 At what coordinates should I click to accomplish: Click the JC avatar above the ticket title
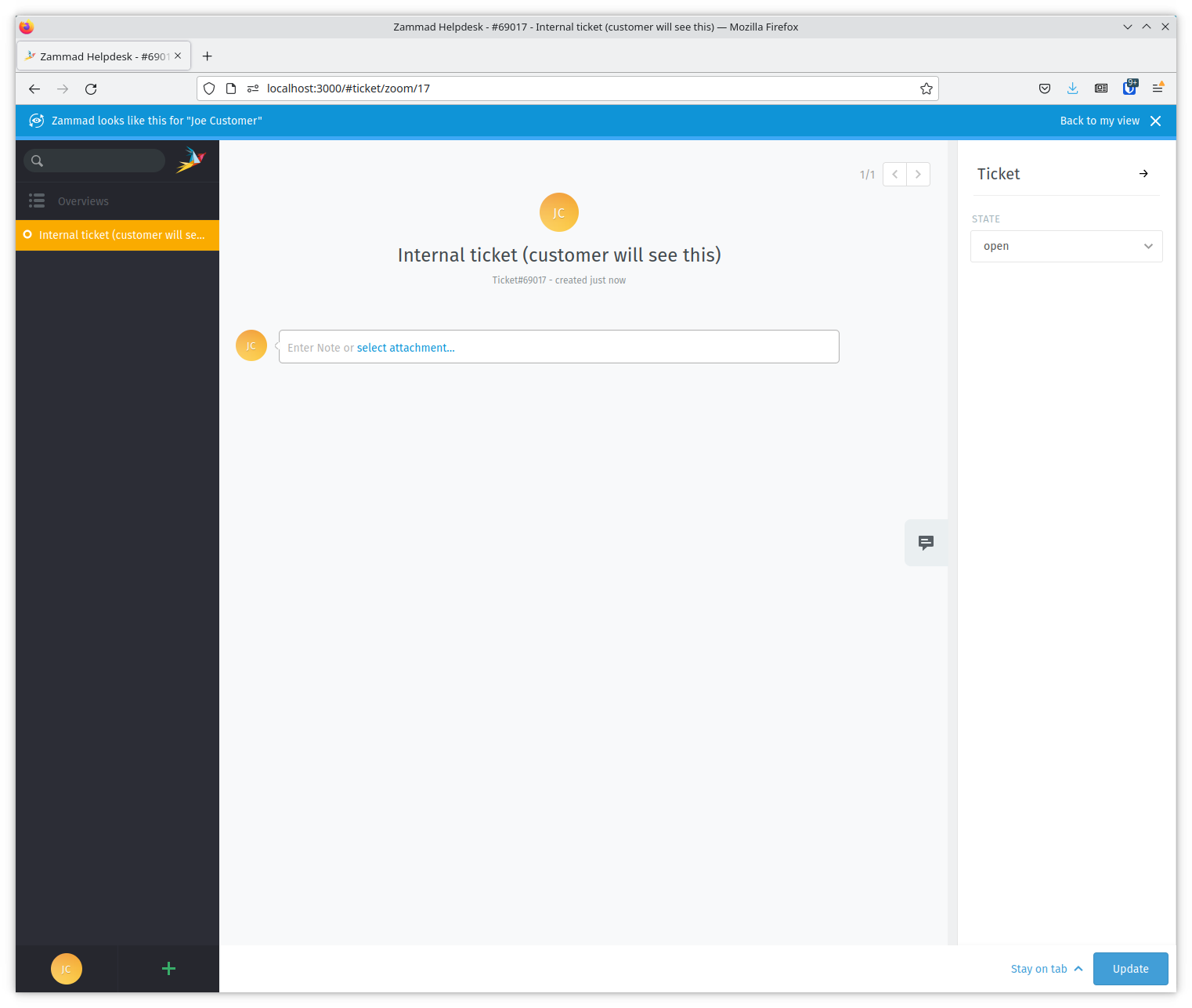tap(558, 212)
